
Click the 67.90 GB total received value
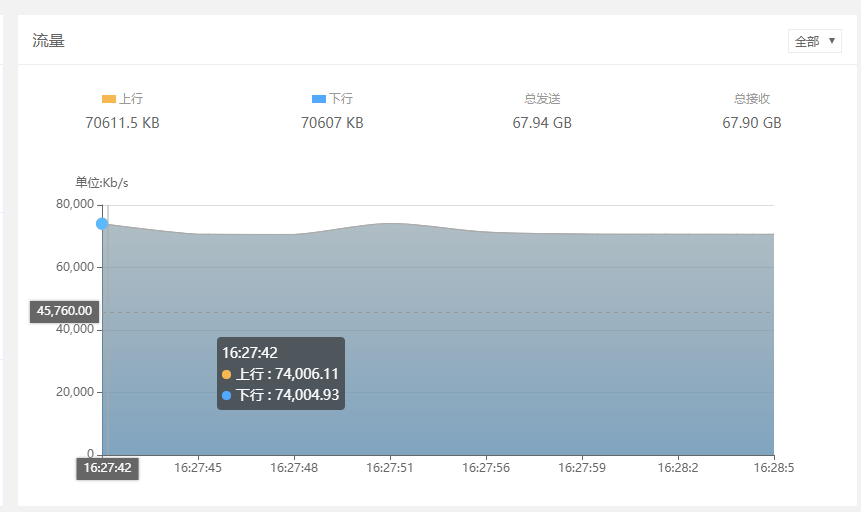752,123
